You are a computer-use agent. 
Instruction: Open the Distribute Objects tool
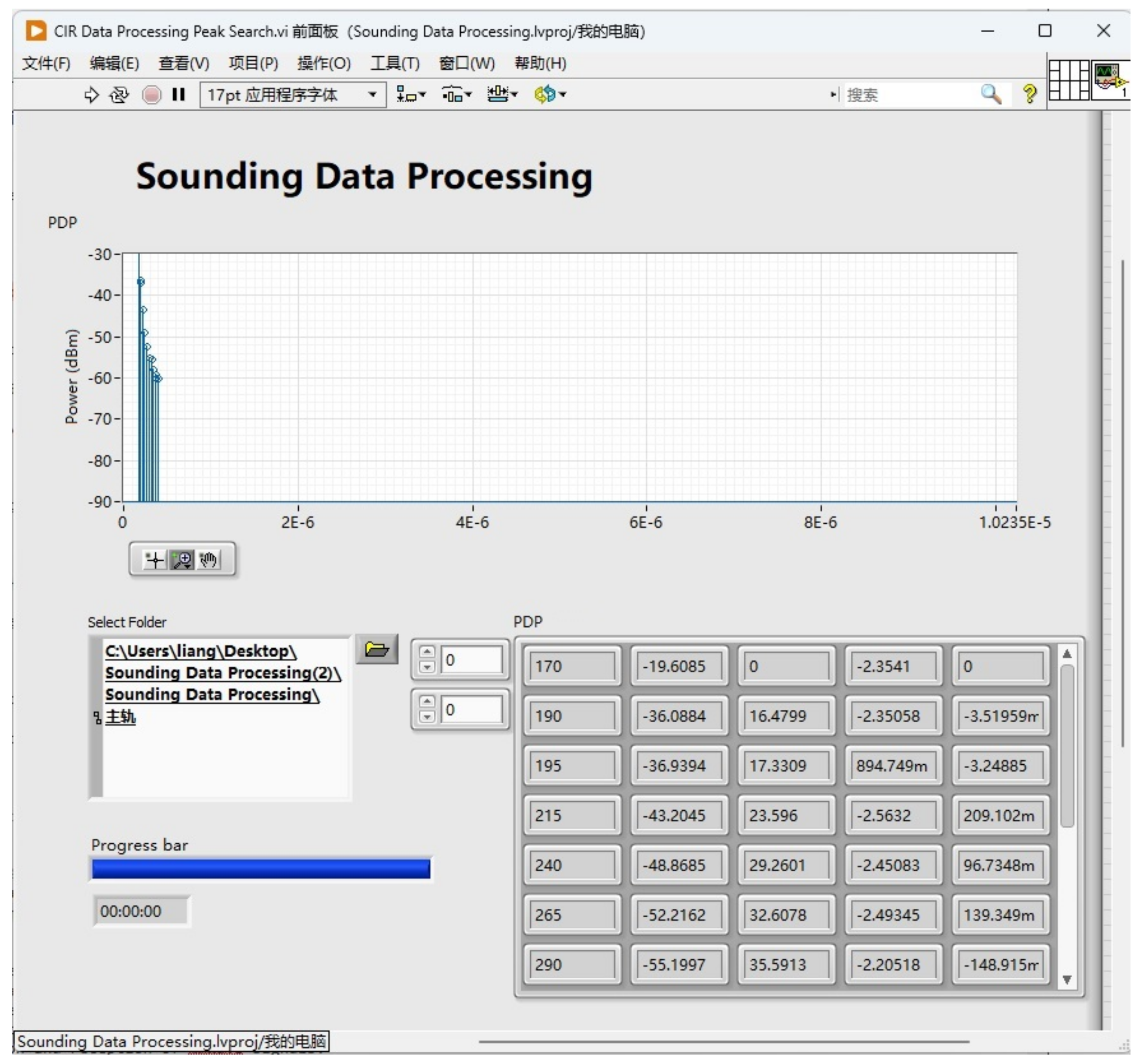pos(456,95)
